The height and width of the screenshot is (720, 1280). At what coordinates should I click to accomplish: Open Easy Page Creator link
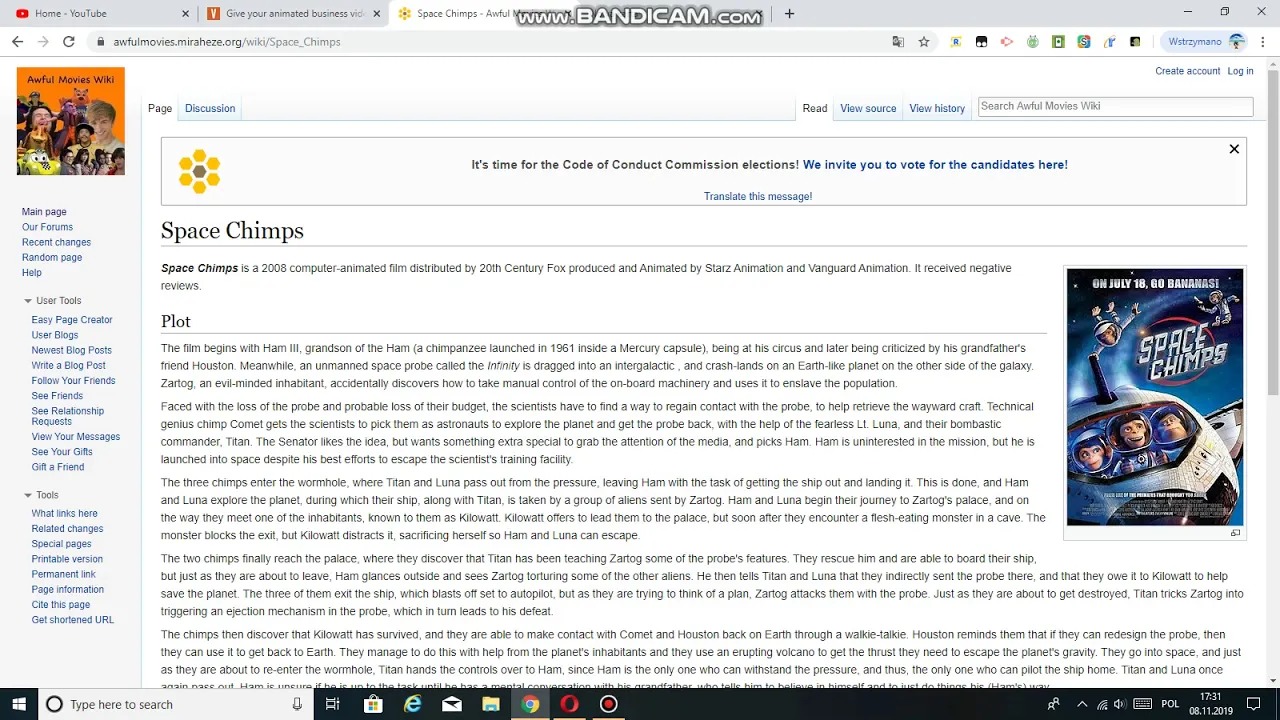pos(72,320)
